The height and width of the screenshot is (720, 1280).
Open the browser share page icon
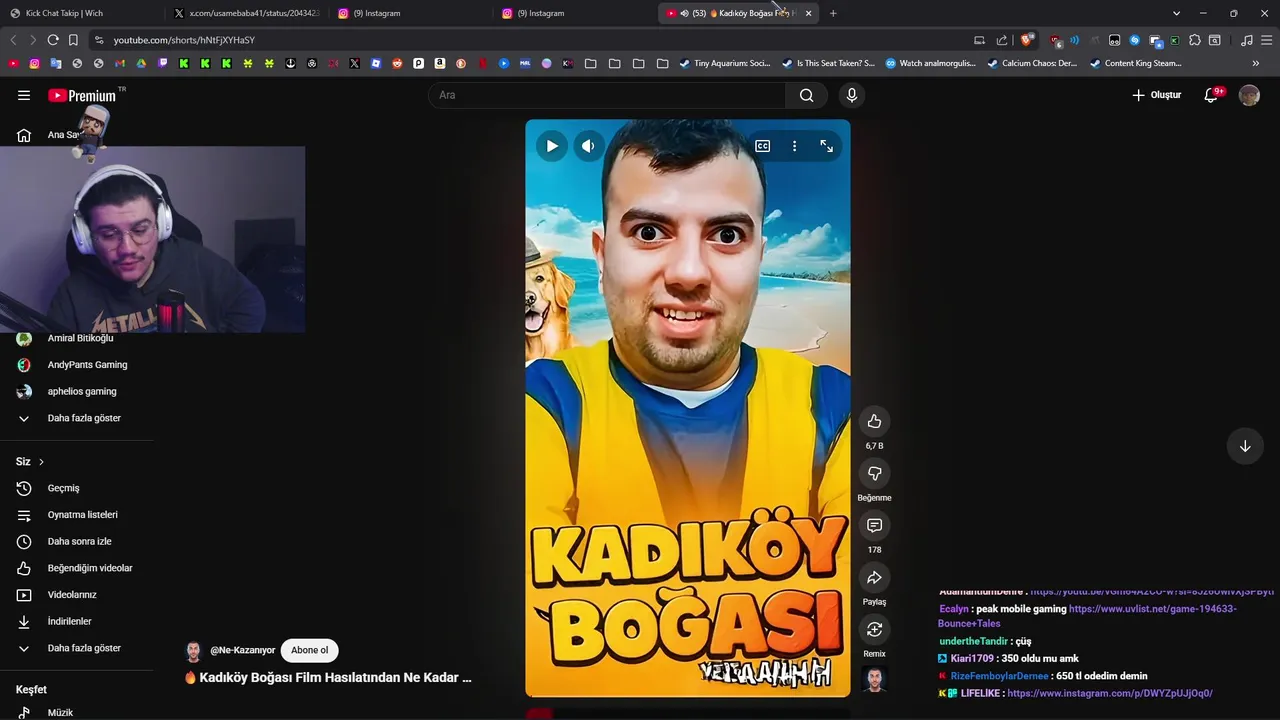[x=1002, y=40]
